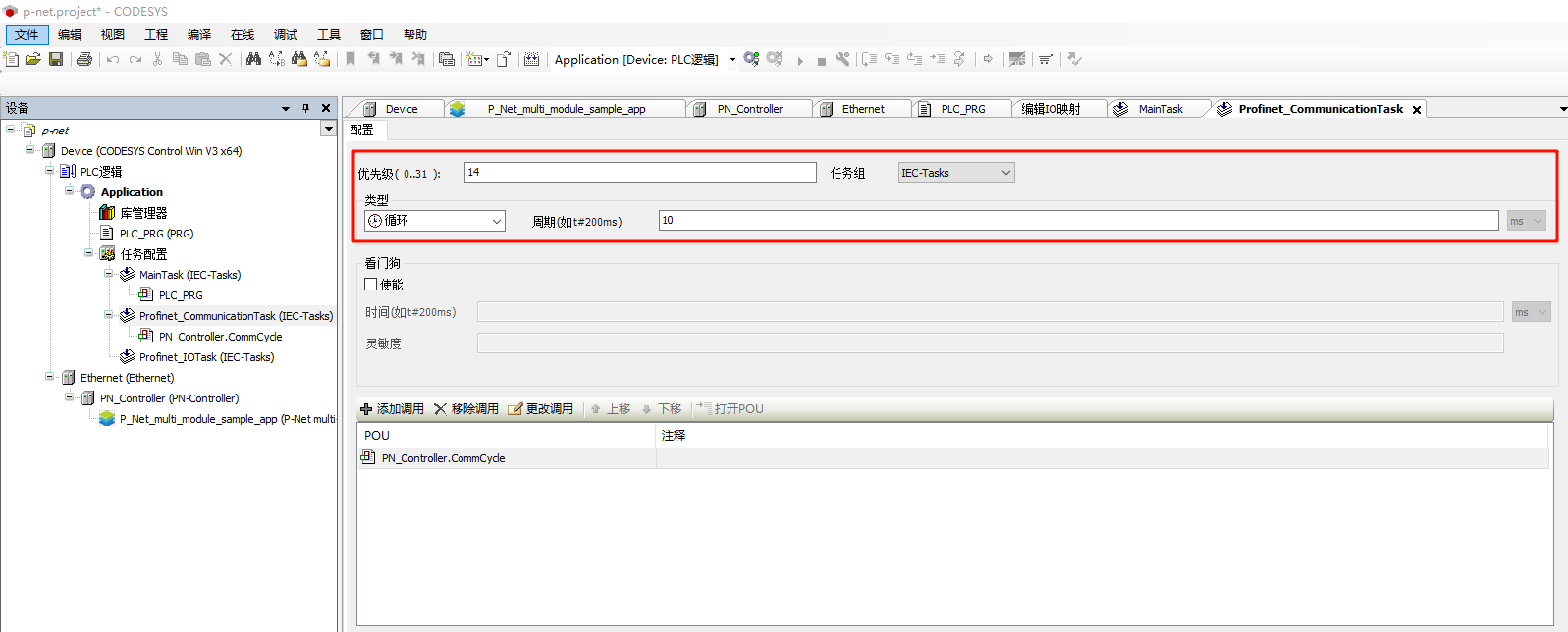Select Profinet_IOTask in device tree
Viewport: 1568px width, 632px height.
[206, 357]
